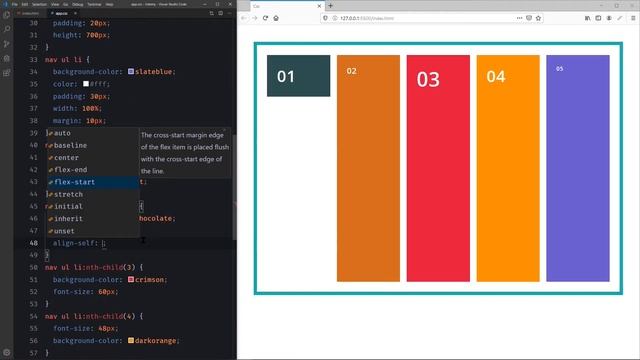Screen dimensions: 640x360
Task: Show site information icon in address bar
Action: (334, 18)
